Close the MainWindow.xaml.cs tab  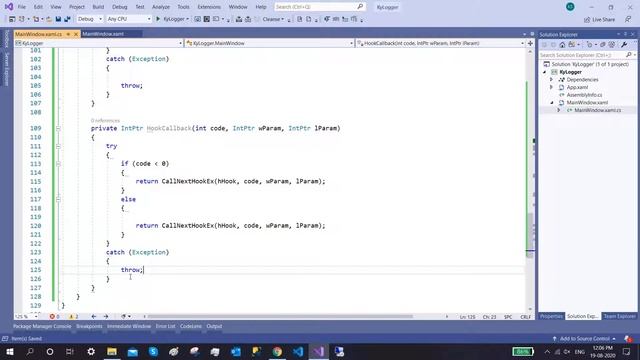click(x=76, y=34)
